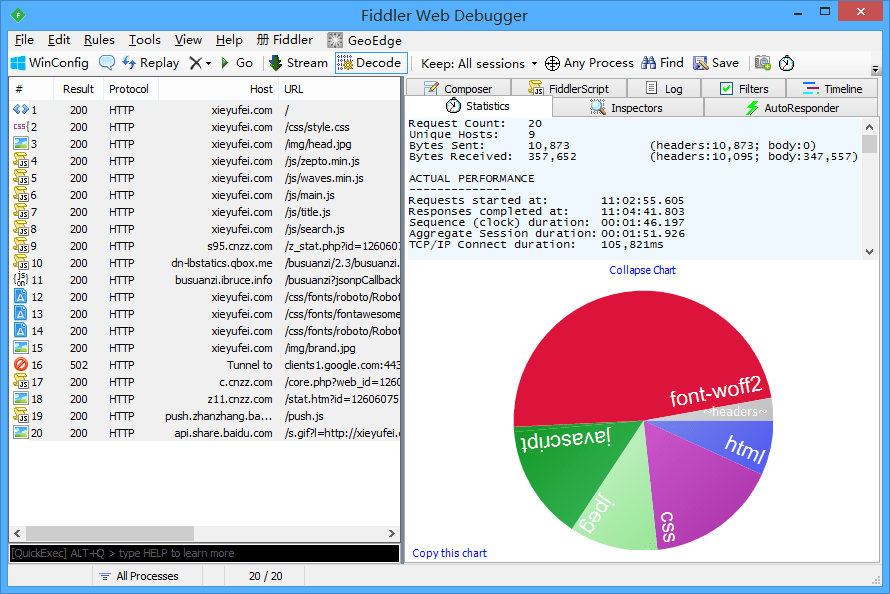Viewport: 890px width, 594px height.
Task: Select session 1 document icon
Action: pyautogui.click(x=21, y=109)
